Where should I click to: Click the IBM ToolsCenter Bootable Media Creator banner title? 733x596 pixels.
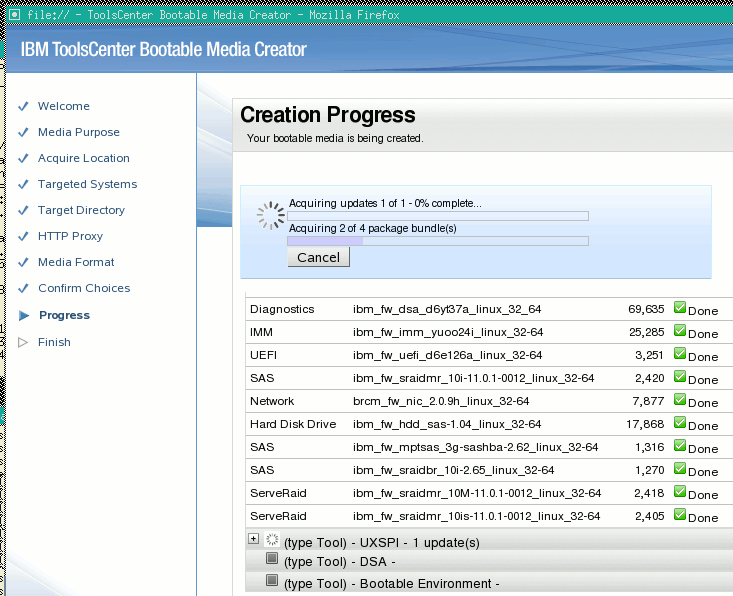coord(164,49)
